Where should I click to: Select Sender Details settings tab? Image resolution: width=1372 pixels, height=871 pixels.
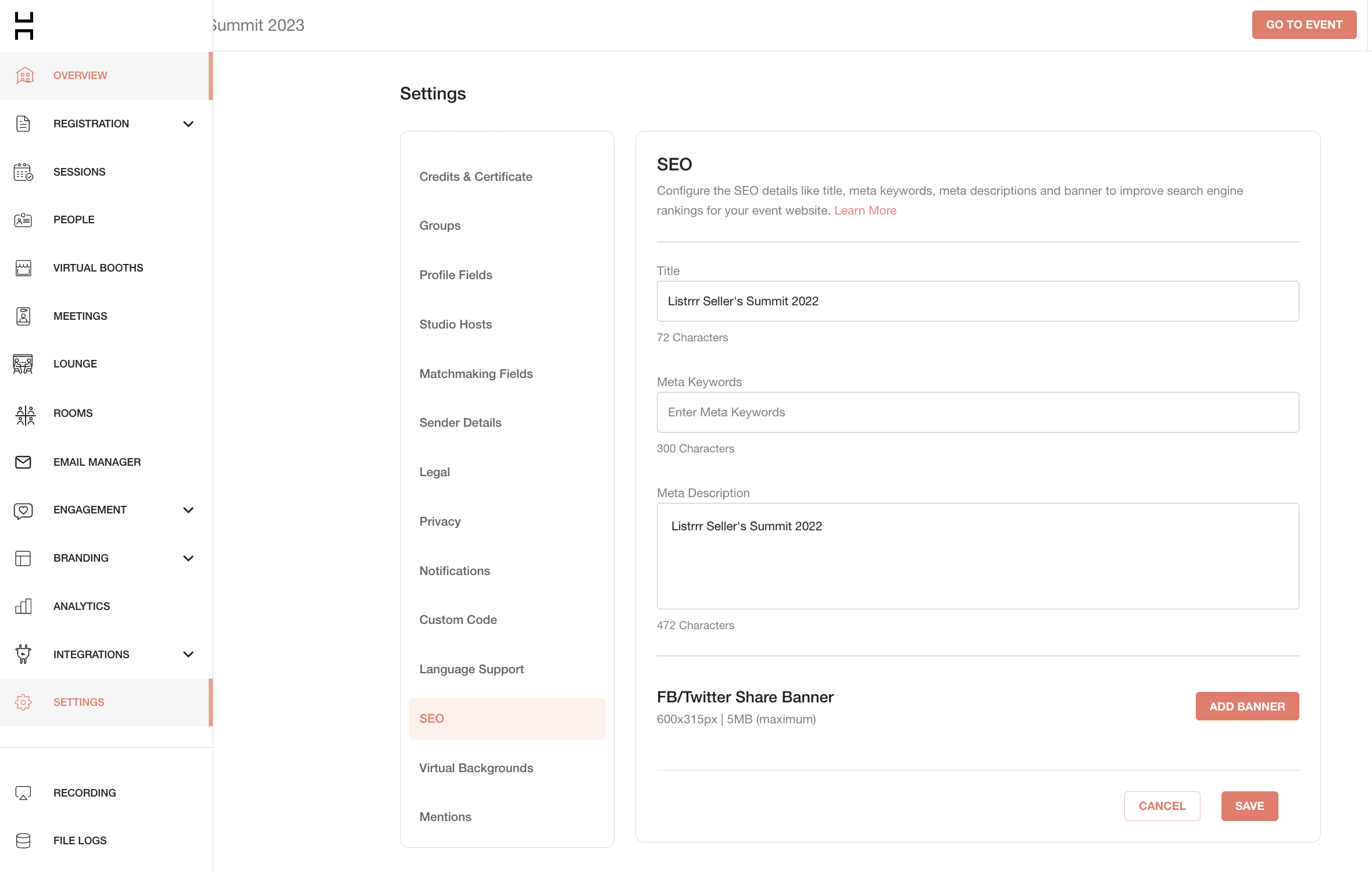(507, 423)
